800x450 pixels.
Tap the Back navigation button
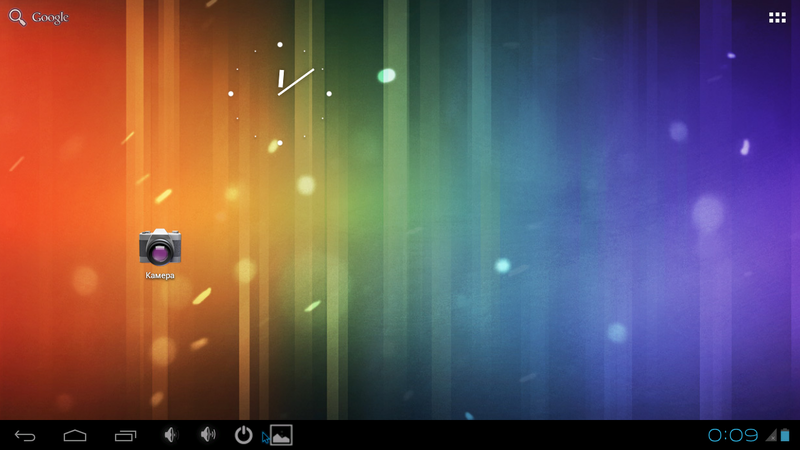25,436
